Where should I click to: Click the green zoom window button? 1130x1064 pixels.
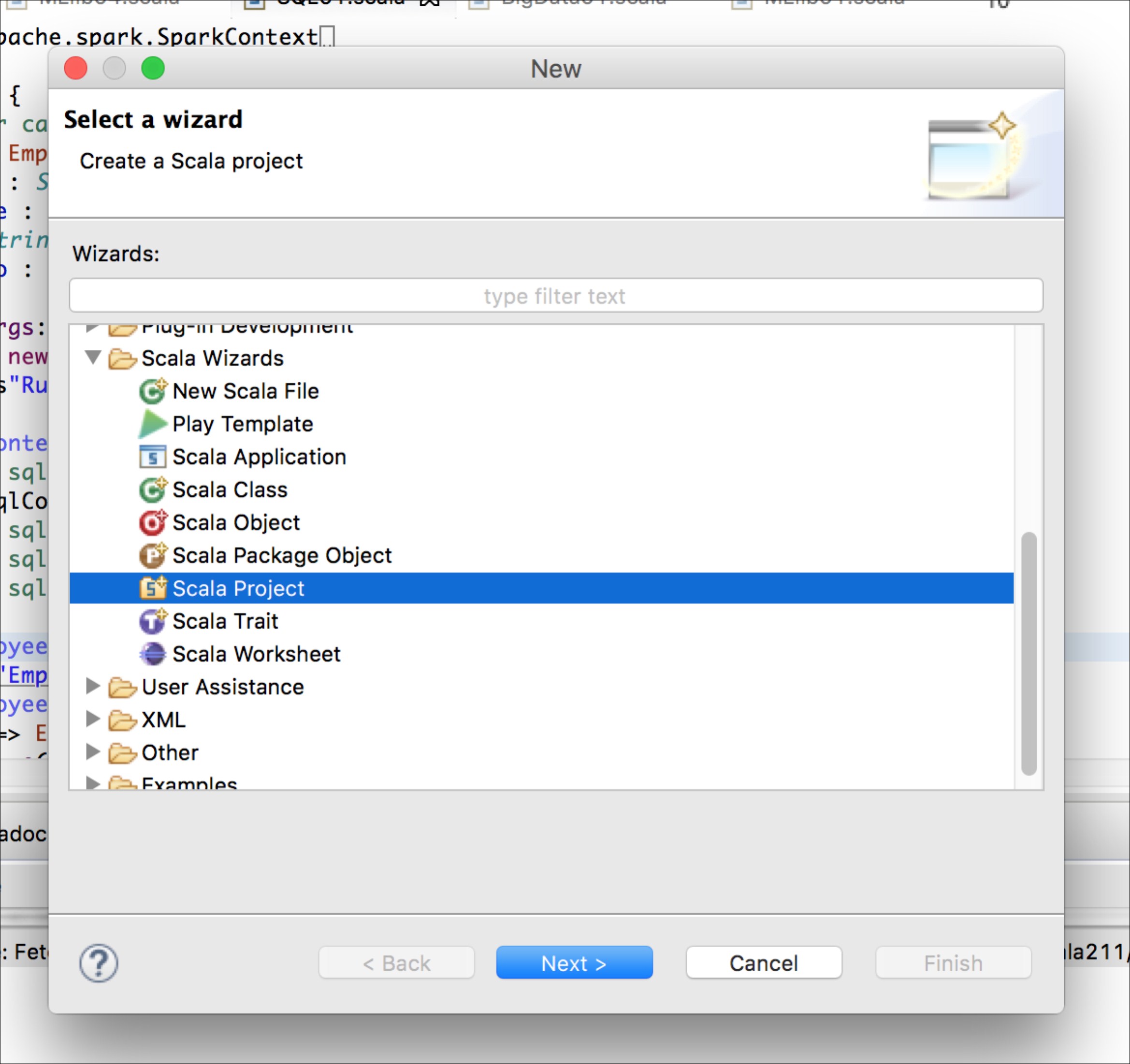tap(153, 68)
